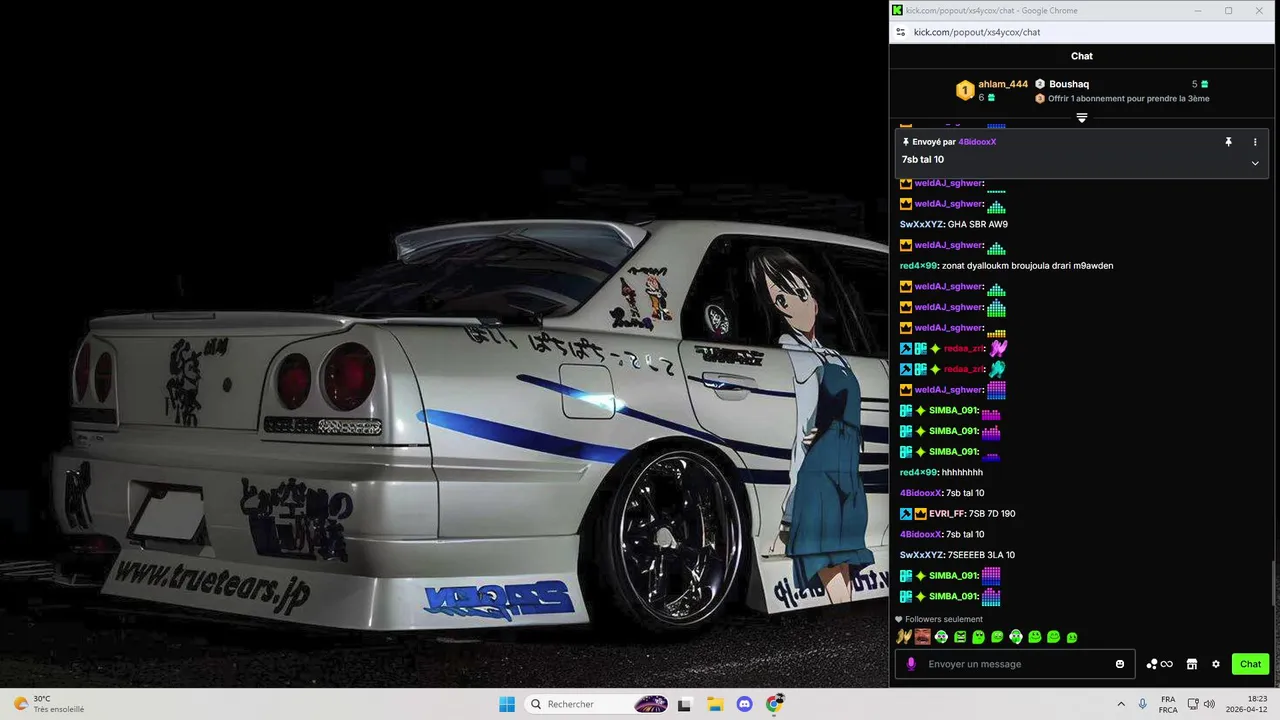Open the emoji picker in the message field
The image size is (1280, 720).
pyautogui.click(x=1120, y=664)
